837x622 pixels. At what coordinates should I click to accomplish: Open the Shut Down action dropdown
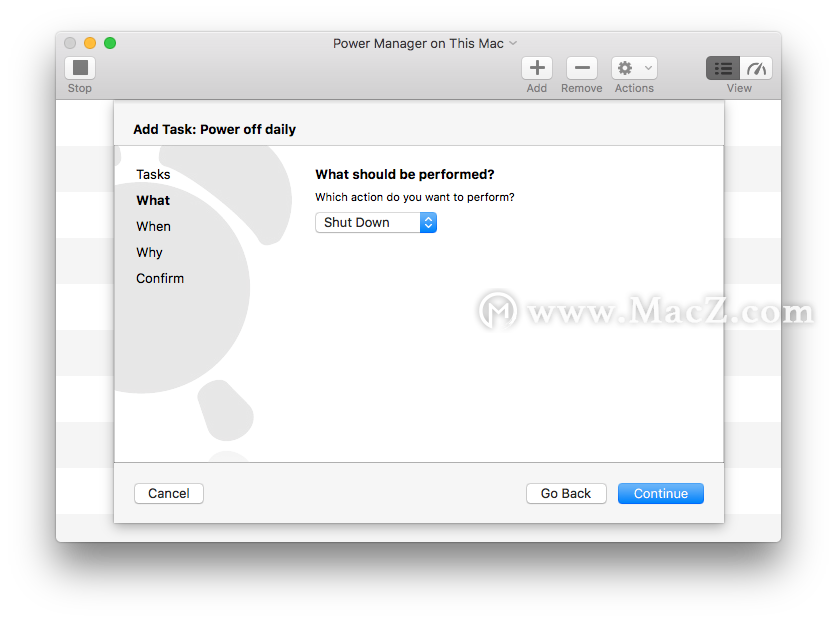(x=376, y=223)
